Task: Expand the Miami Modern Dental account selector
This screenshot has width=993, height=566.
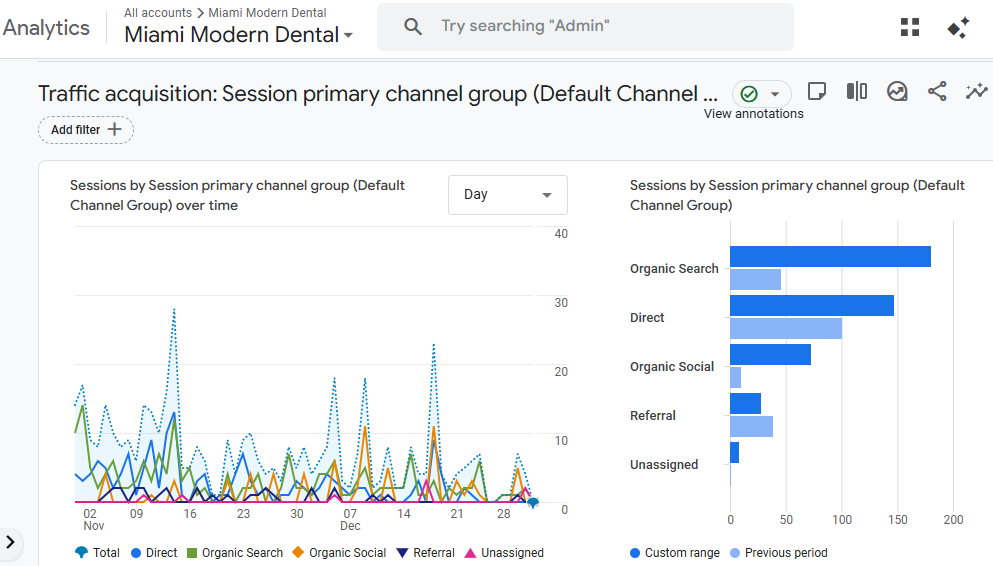Action: coord(238,35)
